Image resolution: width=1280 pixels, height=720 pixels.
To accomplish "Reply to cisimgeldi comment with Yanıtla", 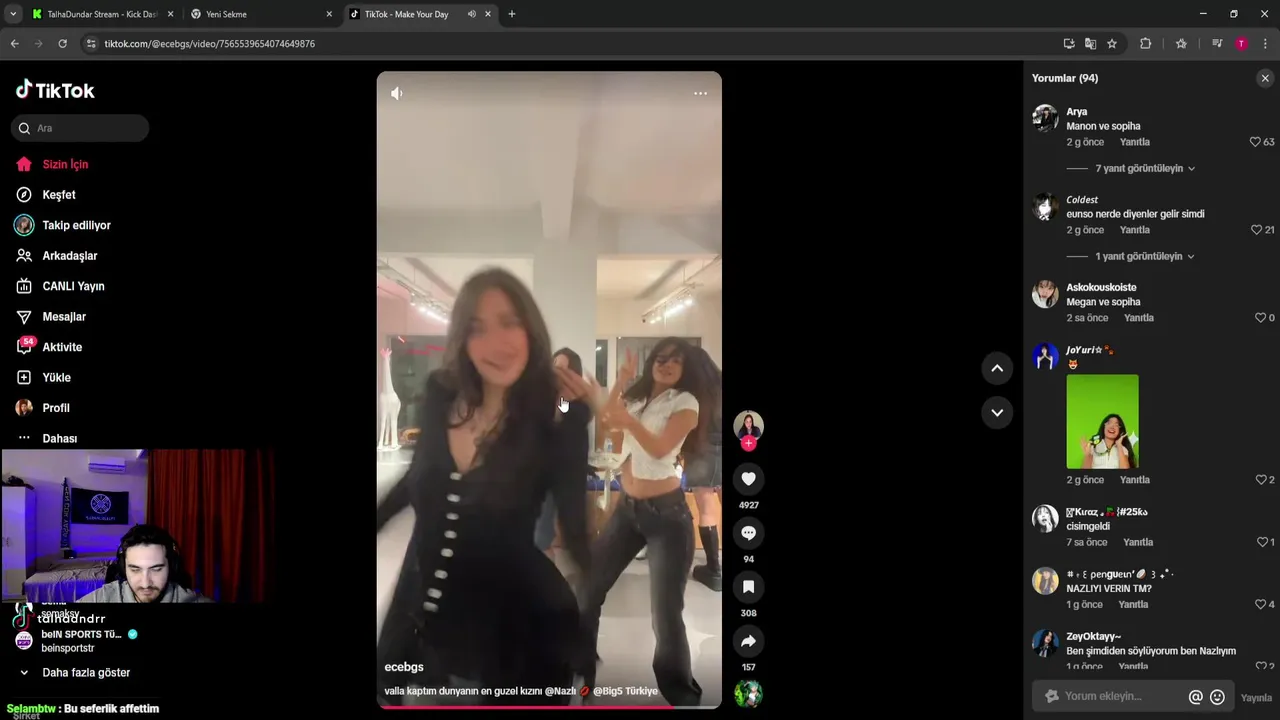I will pyautogui.click(x=1138, y=542).
